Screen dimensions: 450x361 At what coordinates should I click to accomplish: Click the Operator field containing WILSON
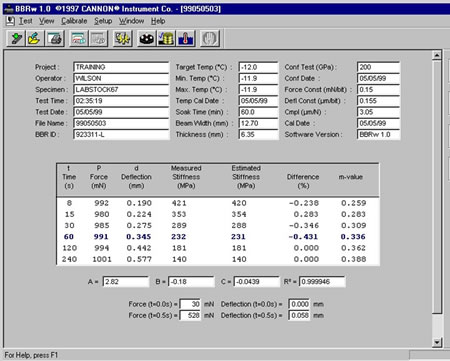pyautogui.click(x=121, y=78)
